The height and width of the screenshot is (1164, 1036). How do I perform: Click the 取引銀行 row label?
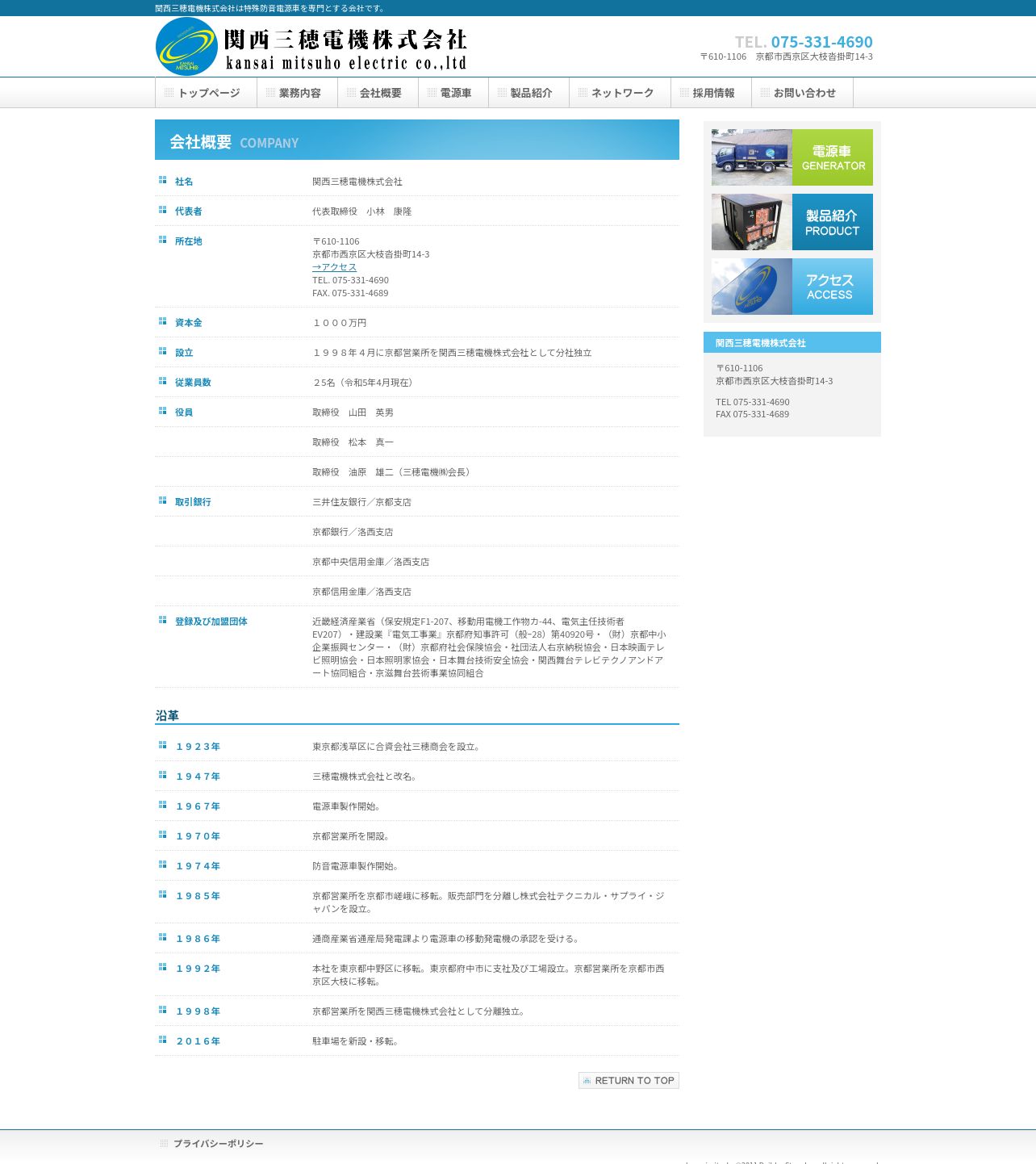[193, 502]
